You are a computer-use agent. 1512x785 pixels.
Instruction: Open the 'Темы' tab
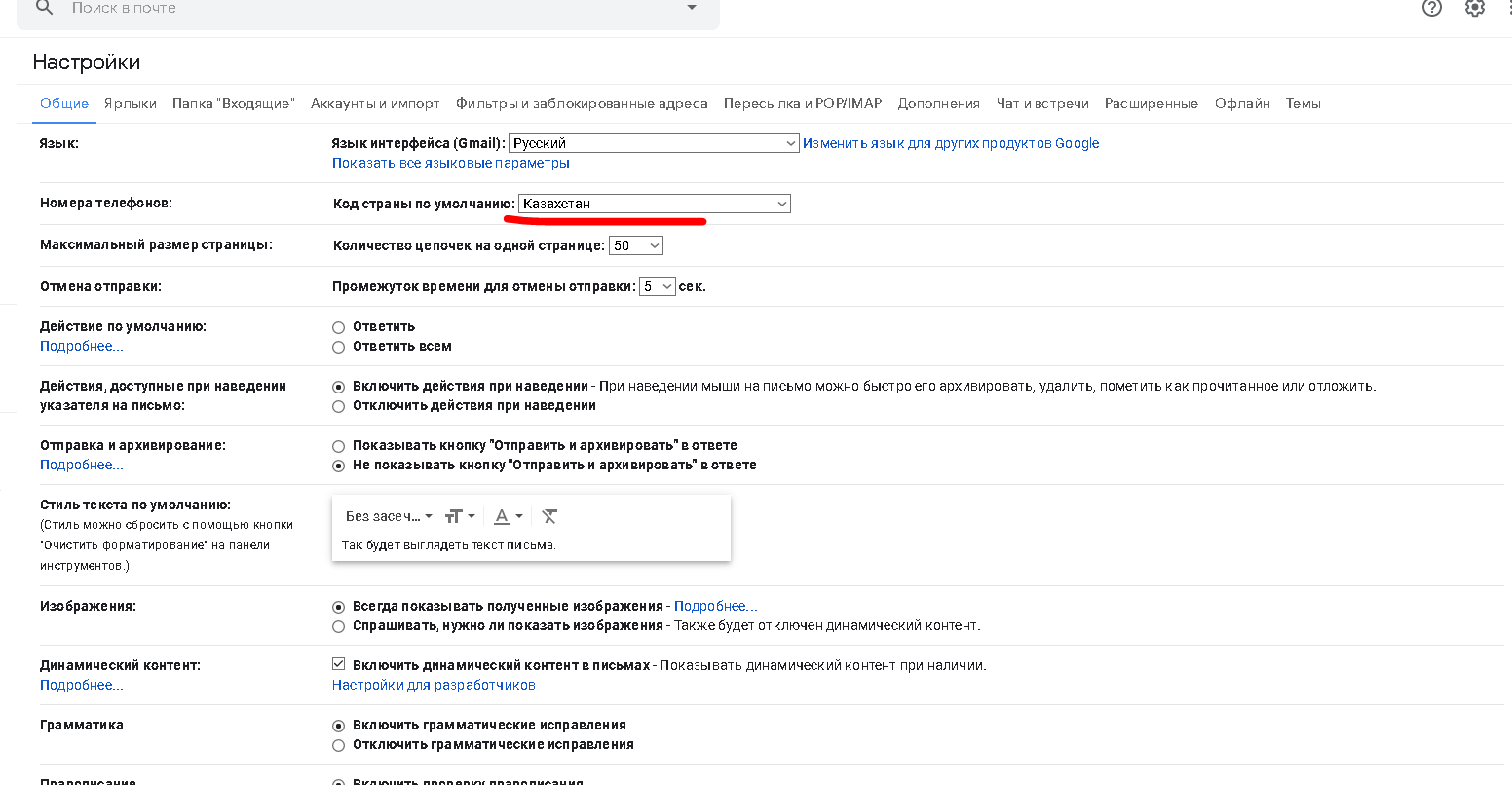(1304, 103)
